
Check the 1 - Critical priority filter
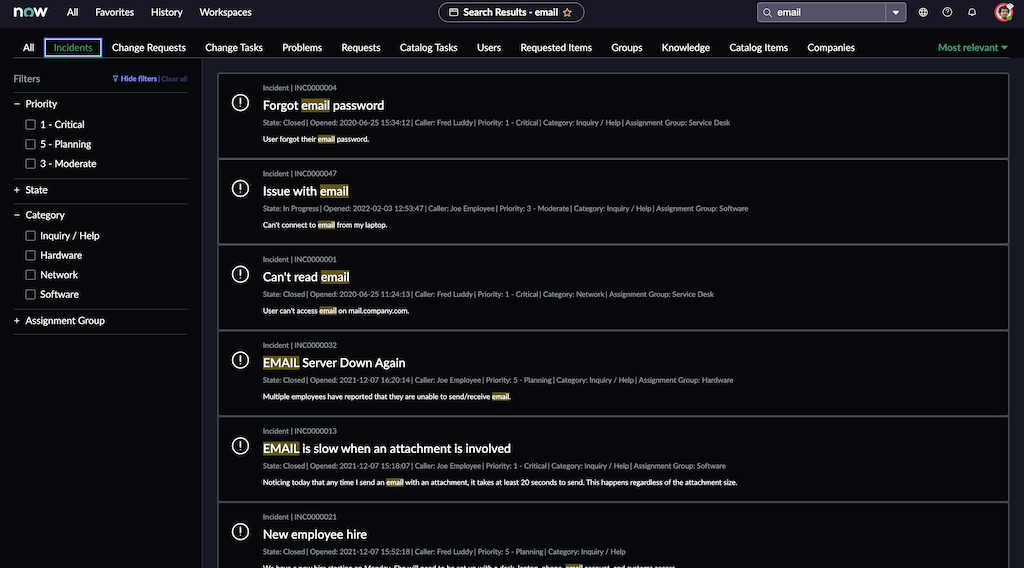click(31, 125)
